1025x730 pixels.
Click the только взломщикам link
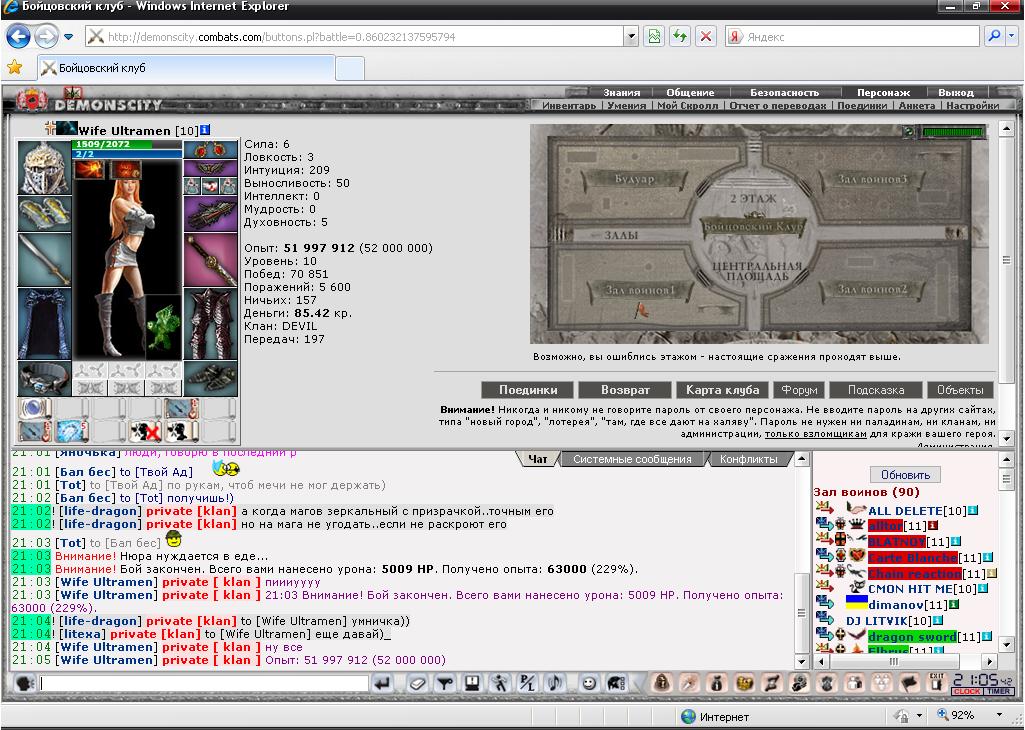point(816,434)
